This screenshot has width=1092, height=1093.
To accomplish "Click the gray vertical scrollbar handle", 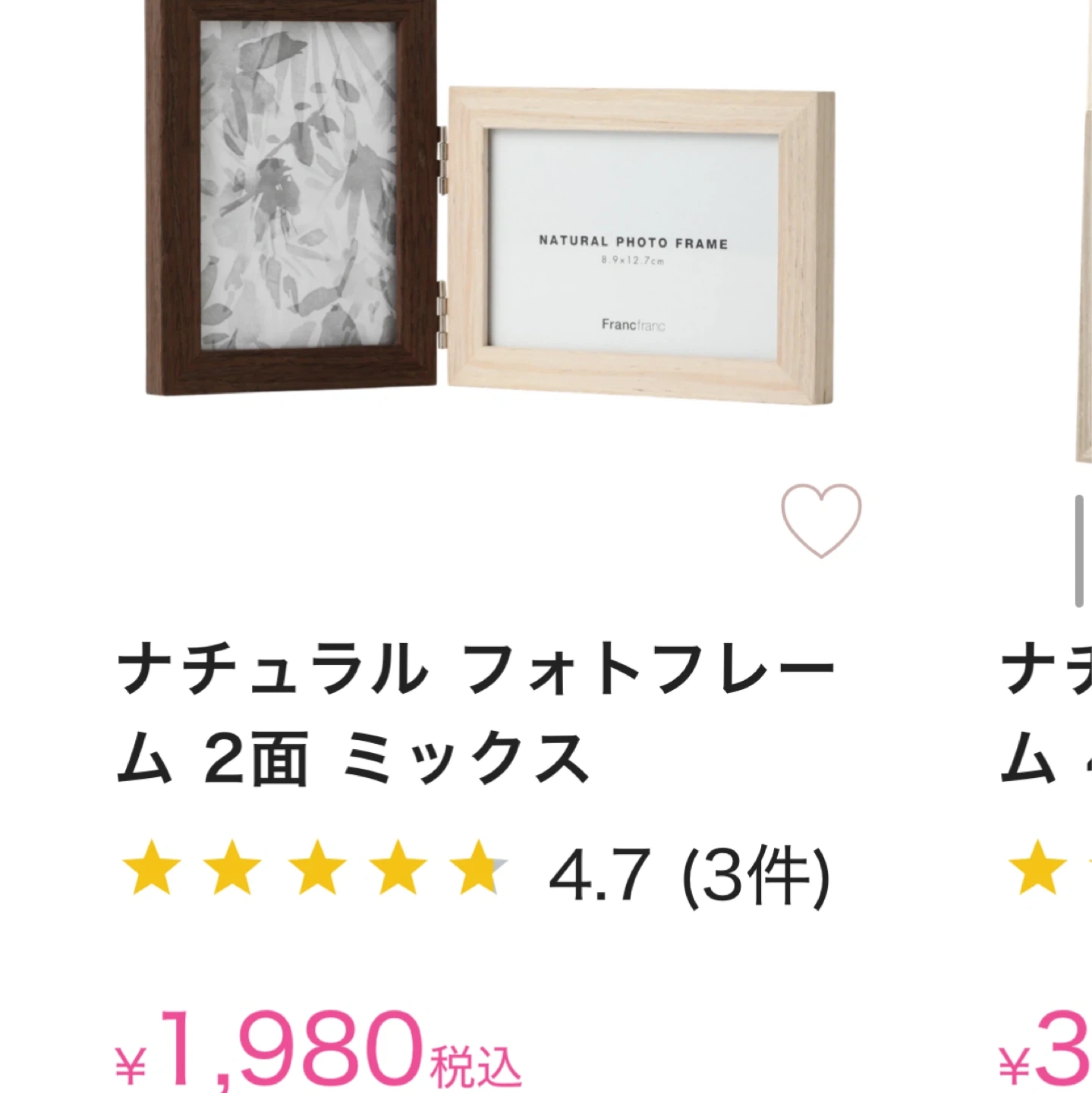I will [x=1079, y=550].
